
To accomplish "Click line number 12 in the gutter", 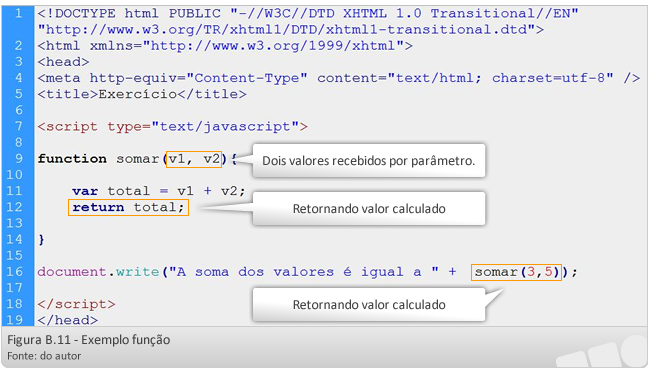I will click(x=14, y=207).
